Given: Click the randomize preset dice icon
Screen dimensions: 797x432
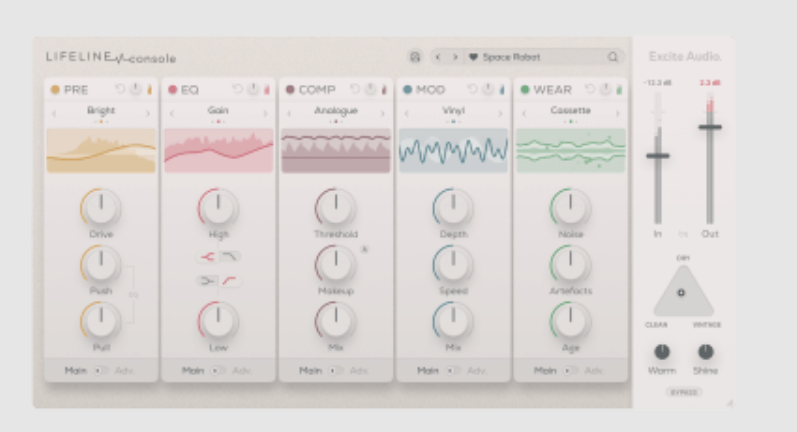Looking at the screenshot, I should [415, 57].
